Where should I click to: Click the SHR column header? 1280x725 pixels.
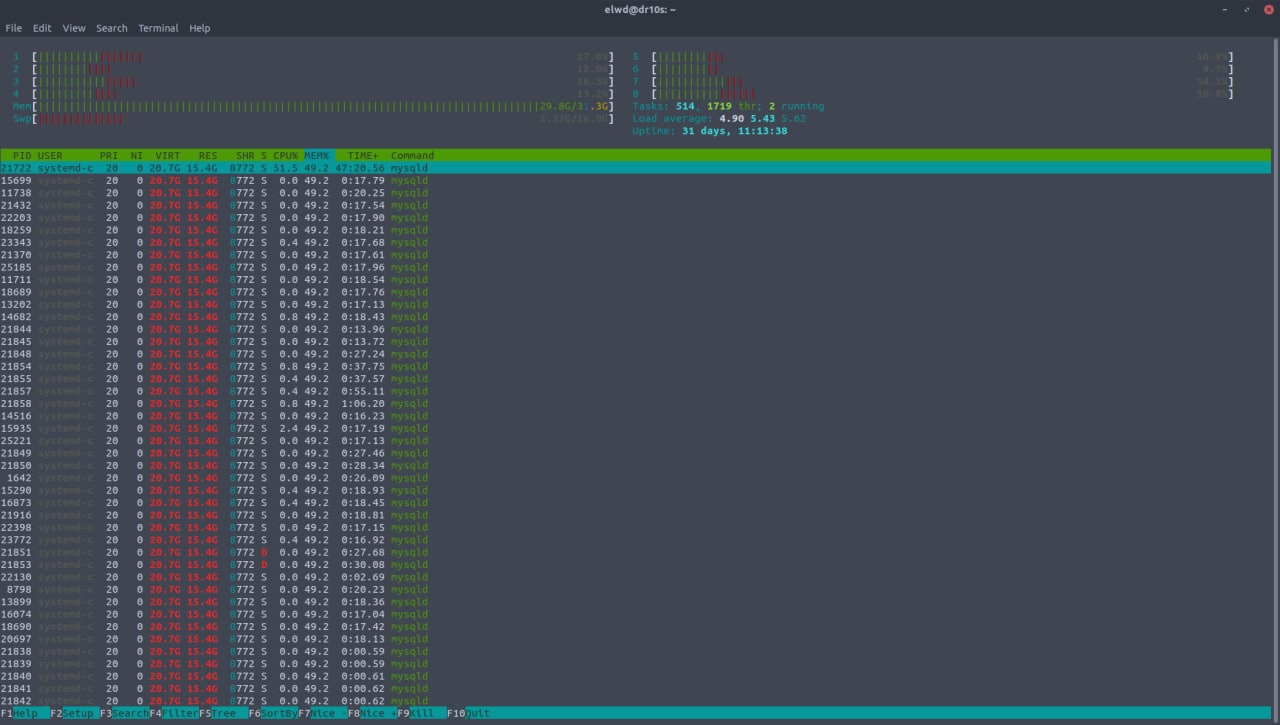coord(245,155)
